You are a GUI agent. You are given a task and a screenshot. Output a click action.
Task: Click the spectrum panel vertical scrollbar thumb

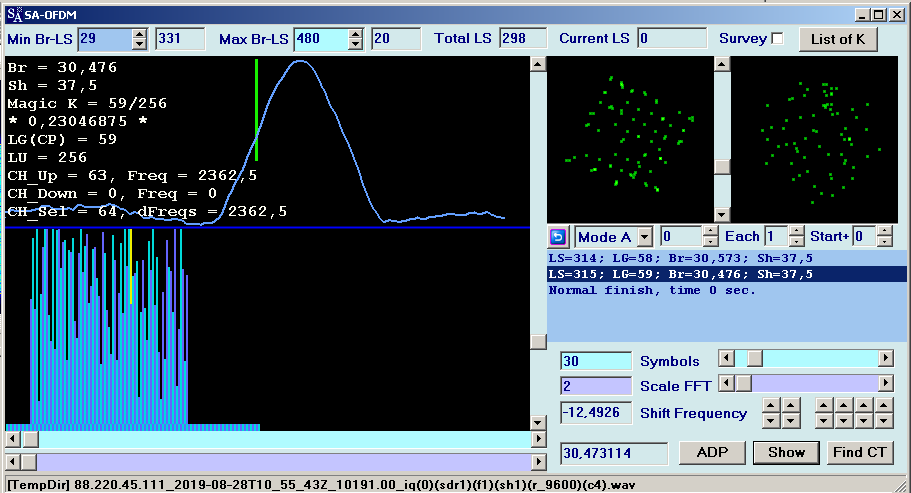539,341
